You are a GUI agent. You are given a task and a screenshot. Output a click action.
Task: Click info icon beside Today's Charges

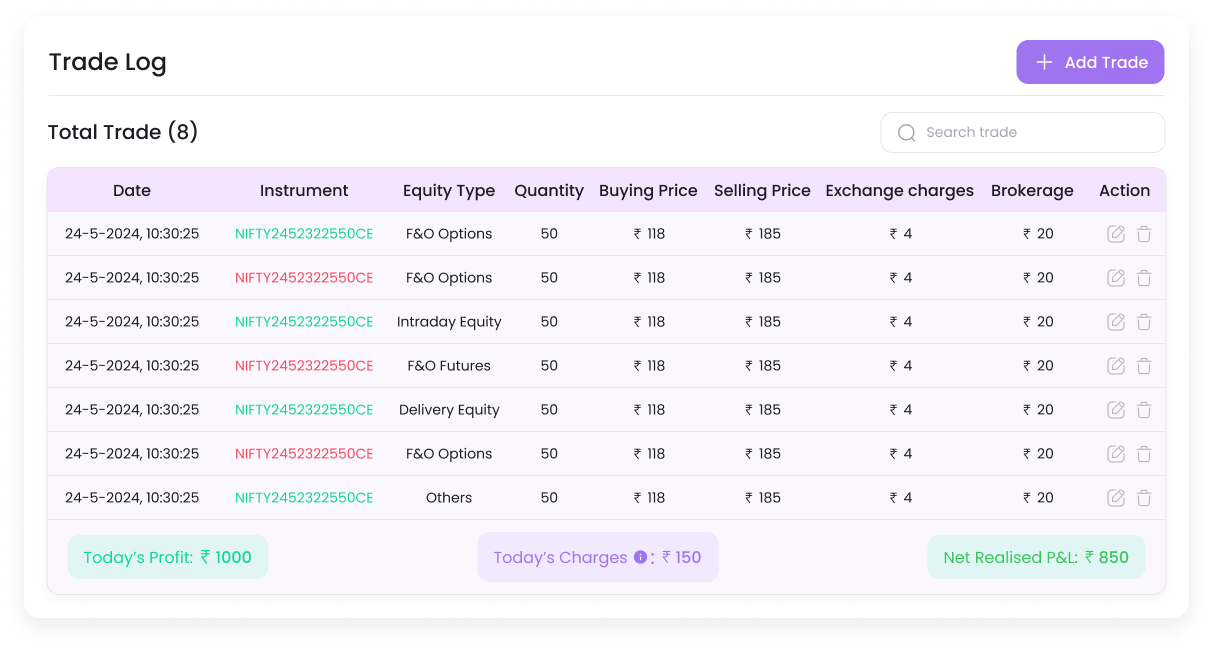pyautogui.click(x=640, y=557)
